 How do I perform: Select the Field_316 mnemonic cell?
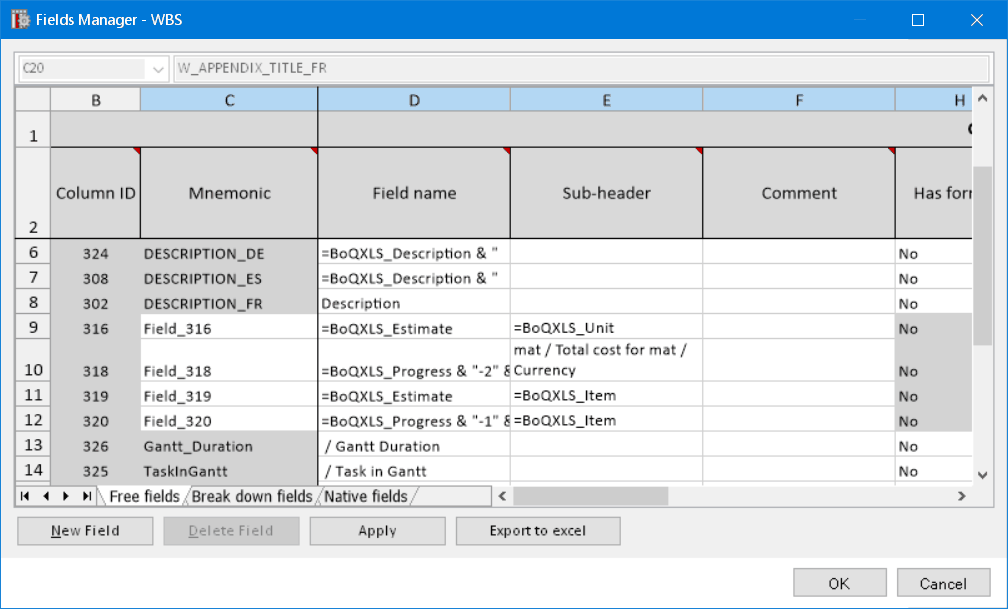pos(229,328)
